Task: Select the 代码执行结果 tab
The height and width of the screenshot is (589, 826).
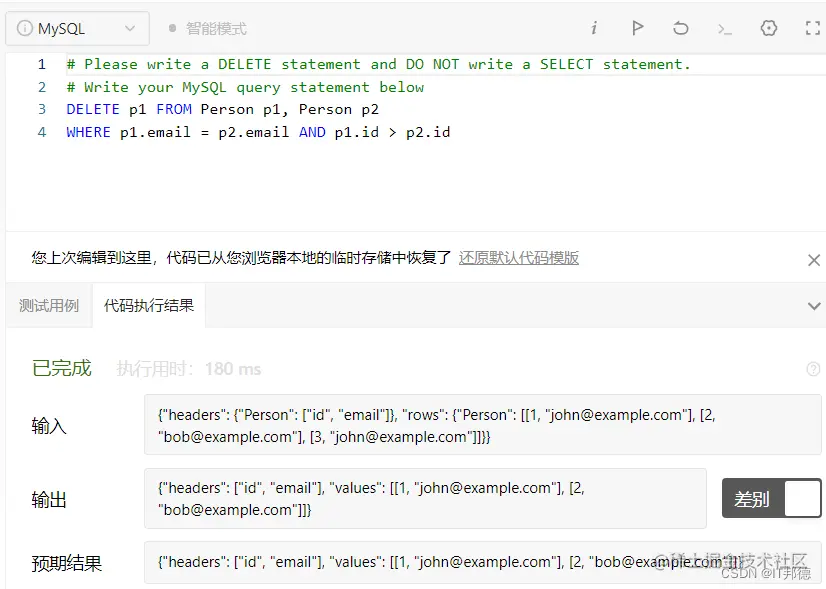Action: click(149, 306)
